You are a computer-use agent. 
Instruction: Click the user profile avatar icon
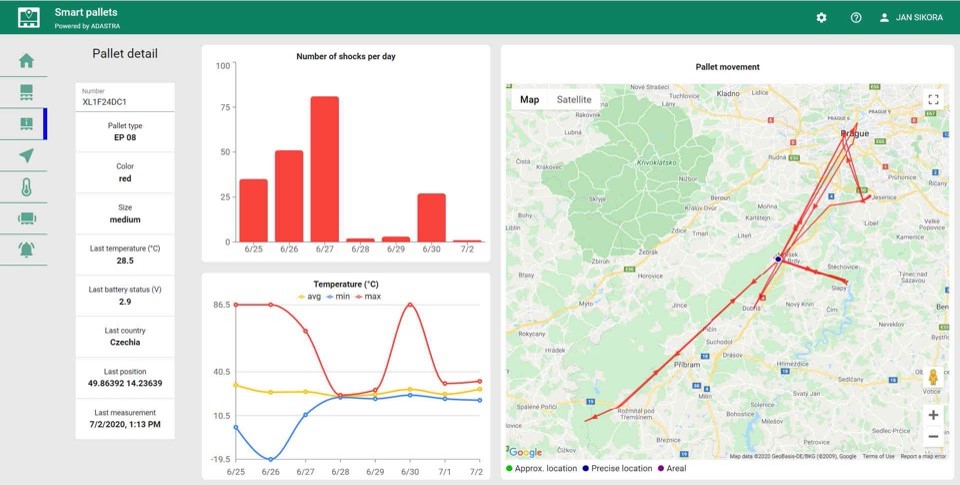tap(884, 18)
